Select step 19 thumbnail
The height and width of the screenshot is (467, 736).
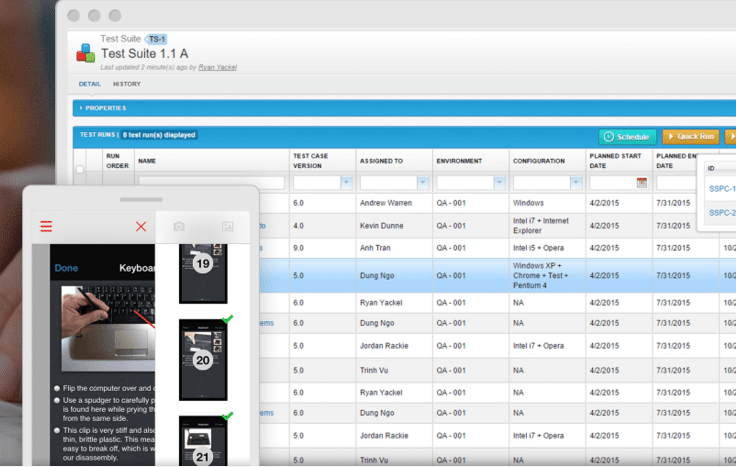point(203,273)
